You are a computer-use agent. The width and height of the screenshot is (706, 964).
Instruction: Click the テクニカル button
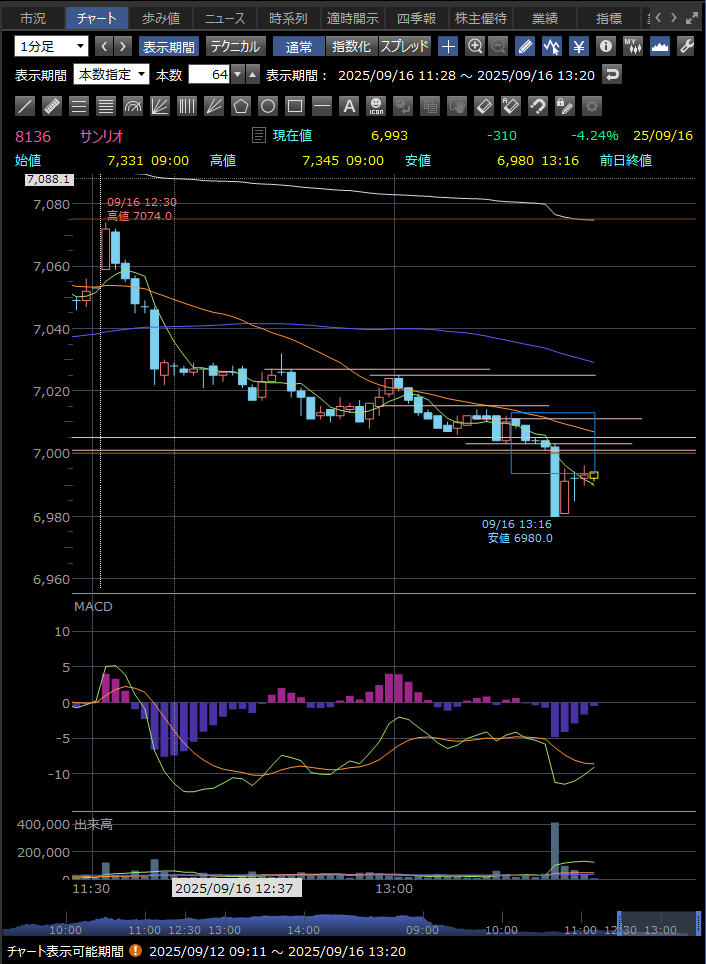pos(236,46)
